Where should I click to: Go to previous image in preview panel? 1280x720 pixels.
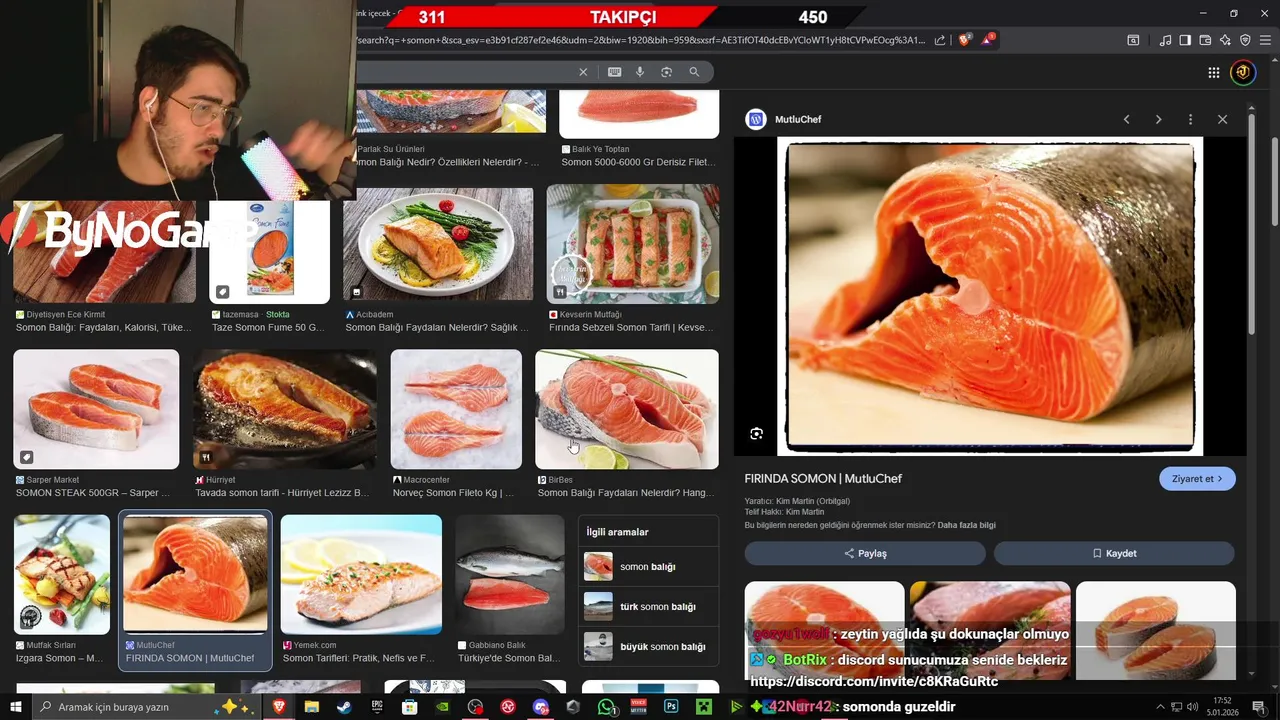click(1126, 119)
